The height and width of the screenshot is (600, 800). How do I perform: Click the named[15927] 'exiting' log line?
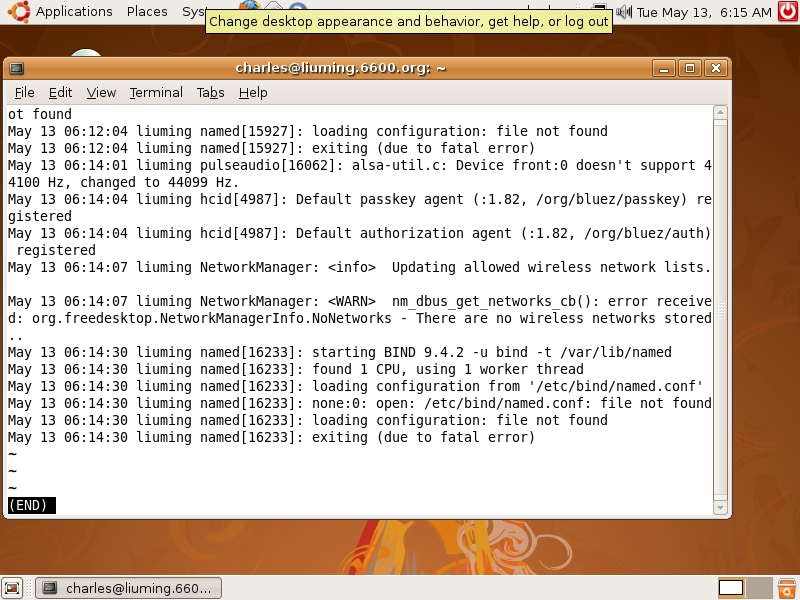(271, 148)
